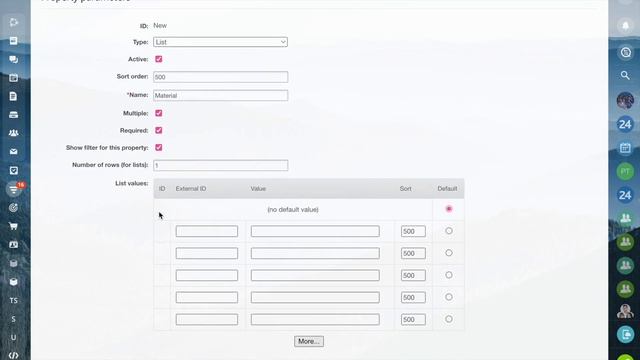
Task: Open the calendar icon in left sidebar
Action: click(13, 78)
